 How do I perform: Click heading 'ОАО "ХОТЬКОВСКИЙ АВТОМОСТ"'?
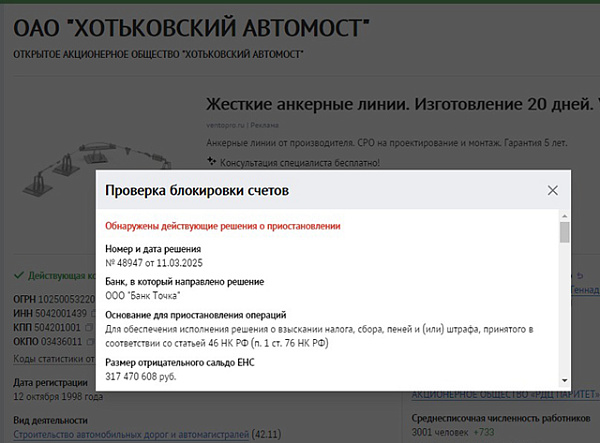coord(191,28)
